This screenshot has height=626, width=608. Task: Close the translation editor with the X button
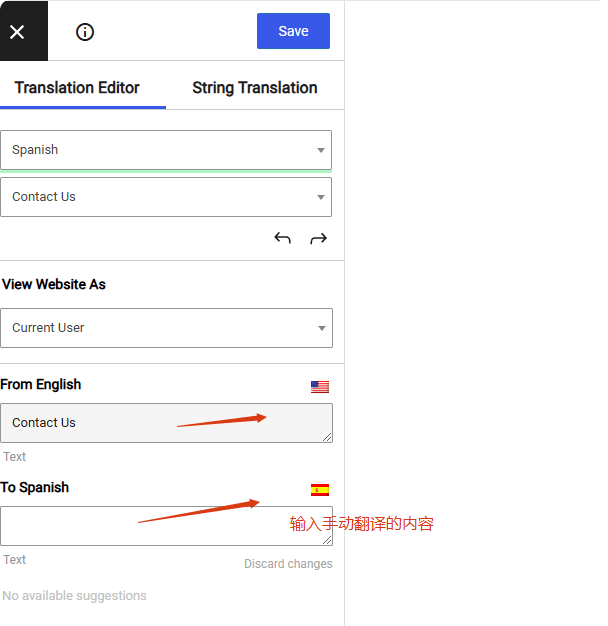pyautogui.click(x=22, y=31)
